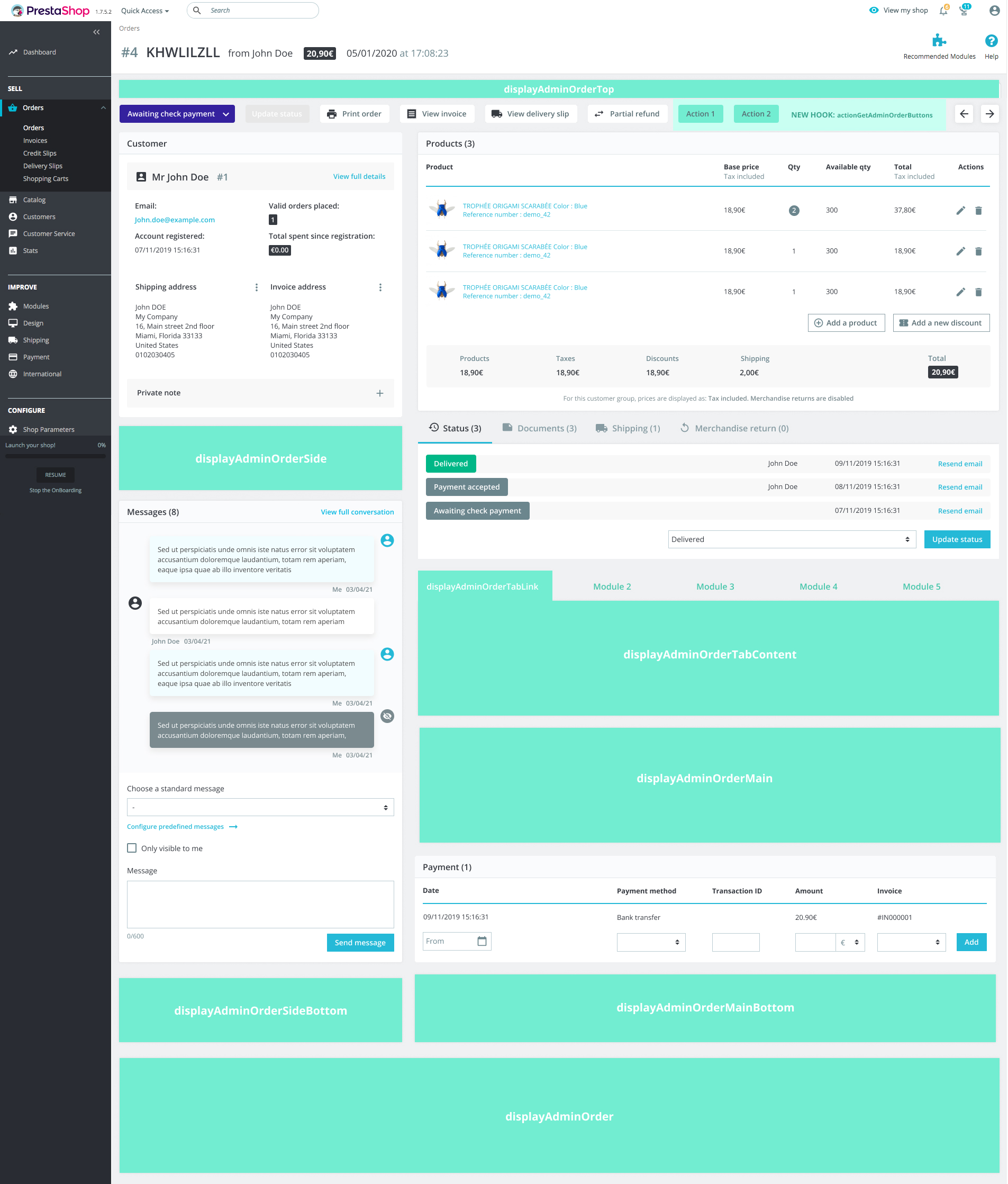
Task: Open the user profile avatar icon
Action: (x=994, y=11)
